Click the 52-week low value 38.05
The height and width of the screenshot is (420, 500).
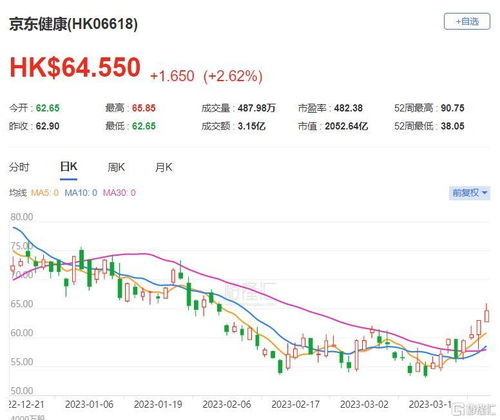[x=452, y=126]
